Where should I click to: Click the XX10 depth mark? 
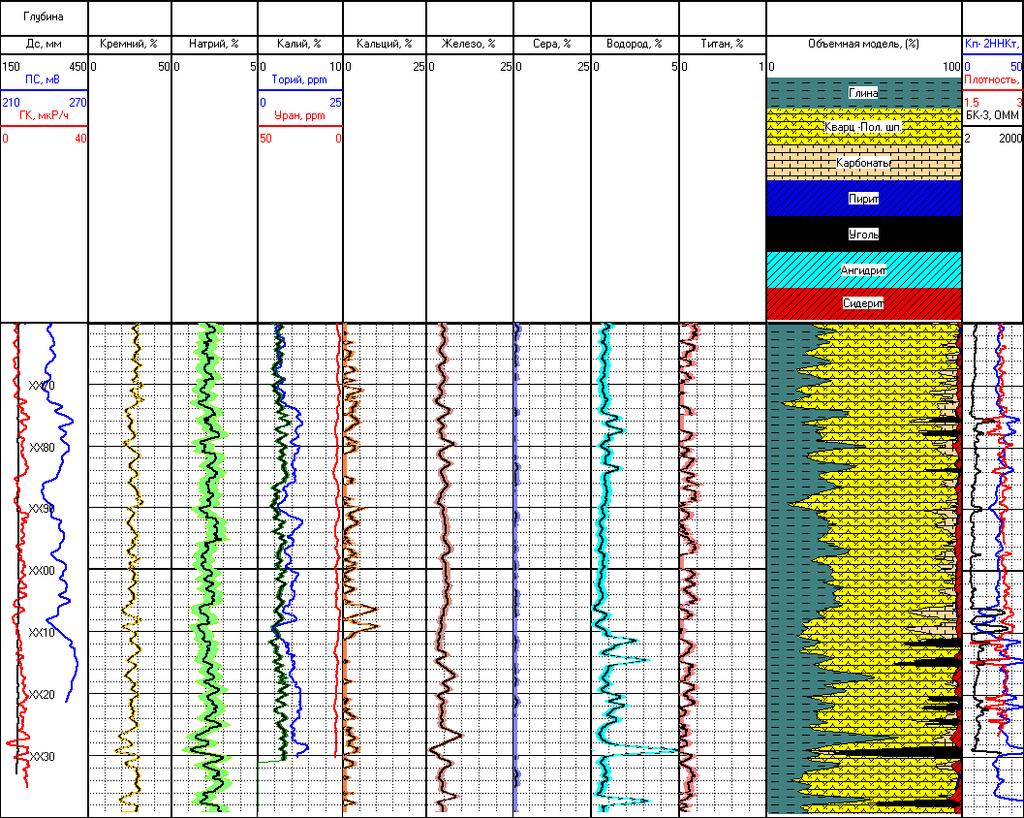(x=42, y=633)
